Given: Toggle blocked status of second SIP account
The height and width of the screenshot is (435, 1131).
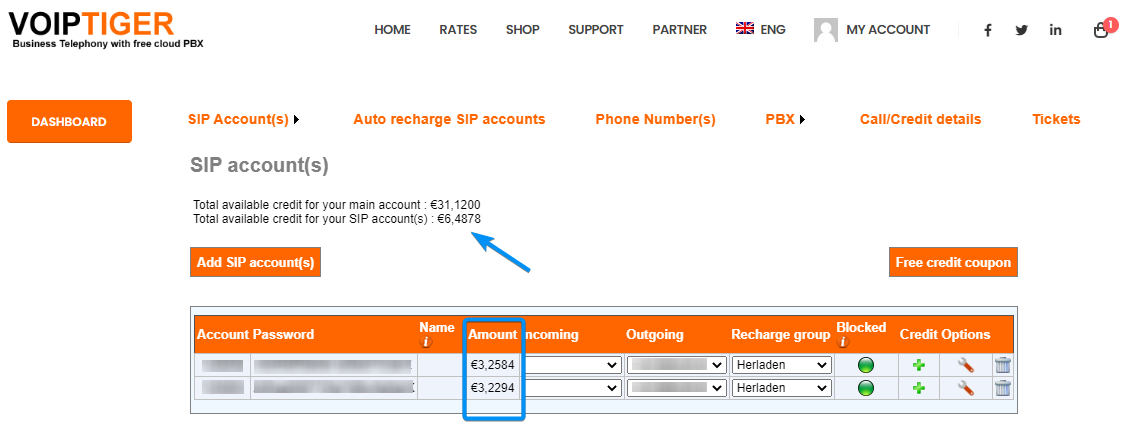Looking at the screenshot, I should (x=866, y=388).
